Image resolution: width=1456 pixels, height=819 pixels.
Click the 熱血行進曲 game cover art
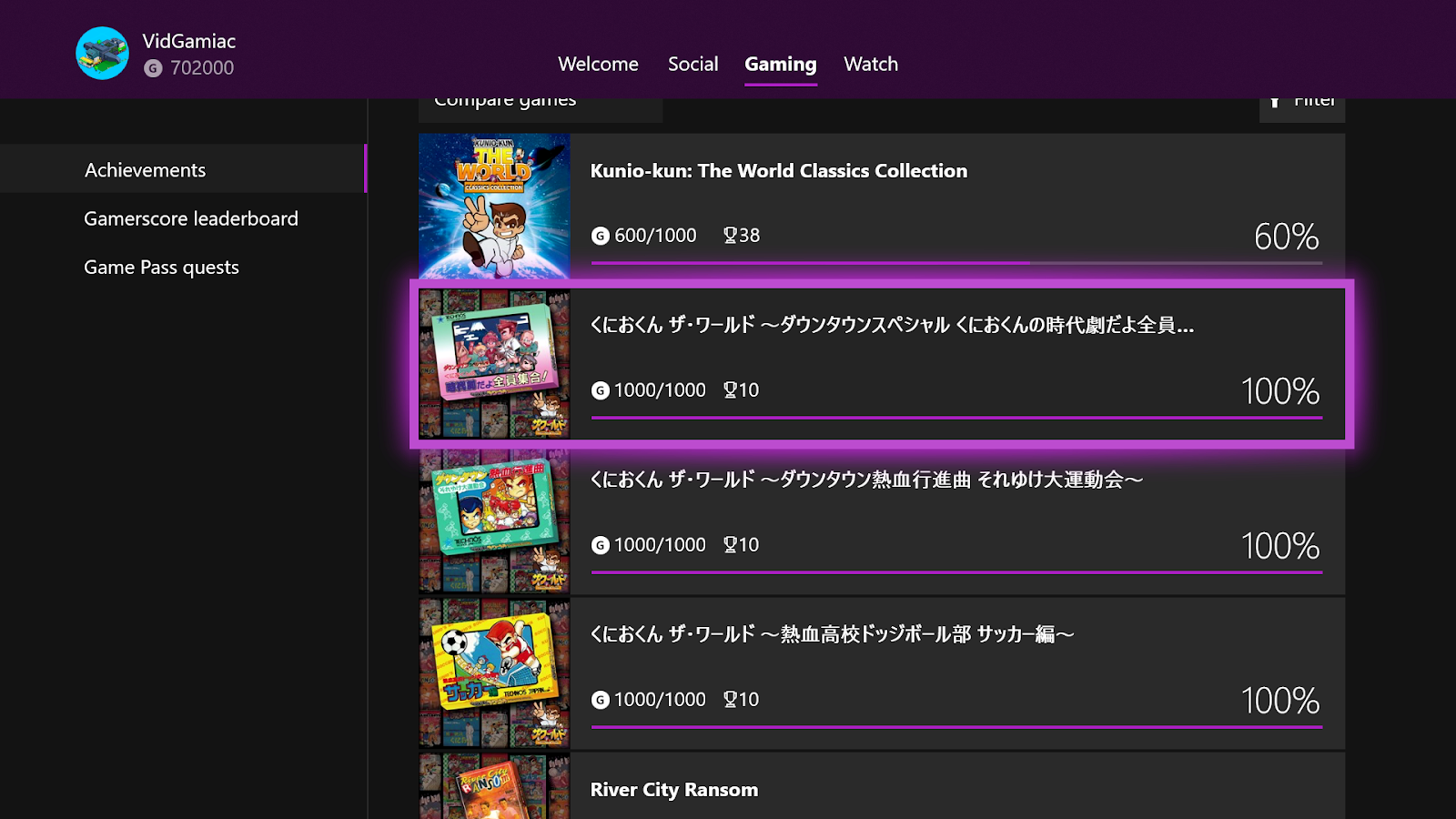[494, 521]
